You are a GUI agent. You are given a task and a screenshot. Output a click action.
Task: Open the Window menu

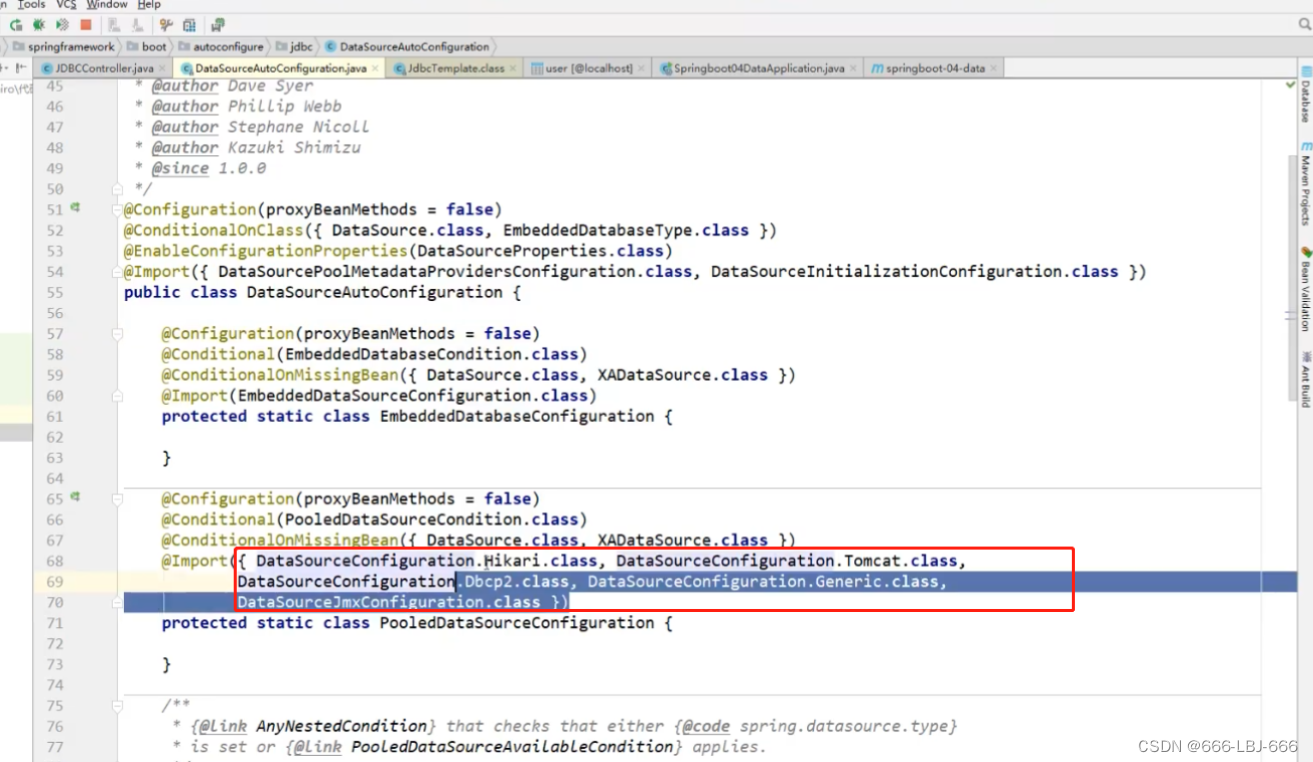coord(107,5)
